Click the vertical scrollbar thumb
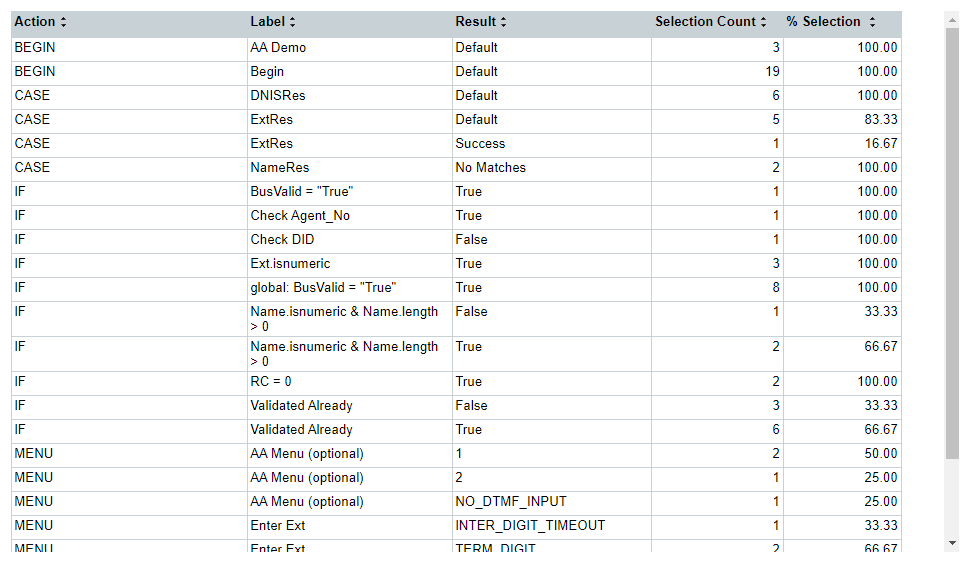The height and width of the screenshot is (588, 965). coord(953,243)
